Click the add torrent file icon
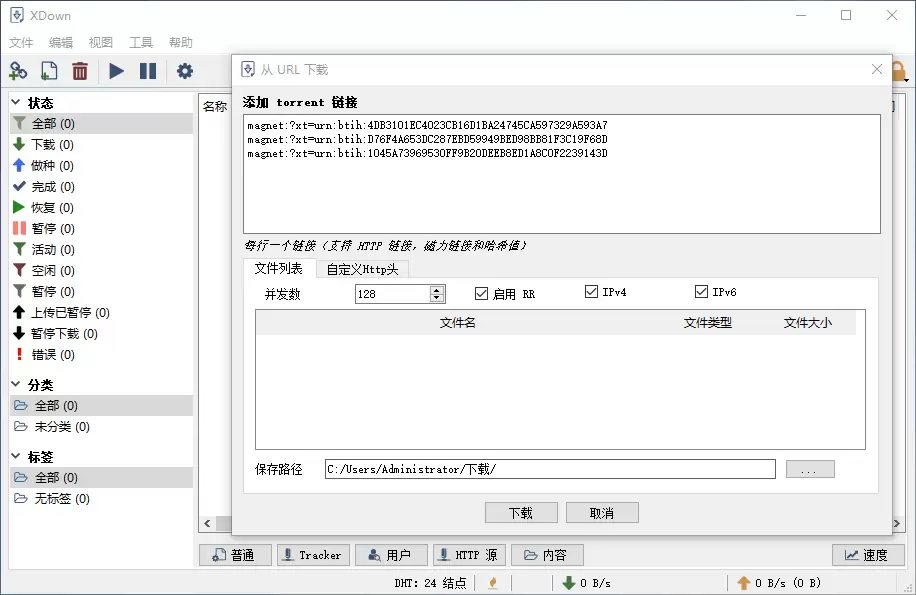This screenshot has width=916, height=595. point(49,71)
